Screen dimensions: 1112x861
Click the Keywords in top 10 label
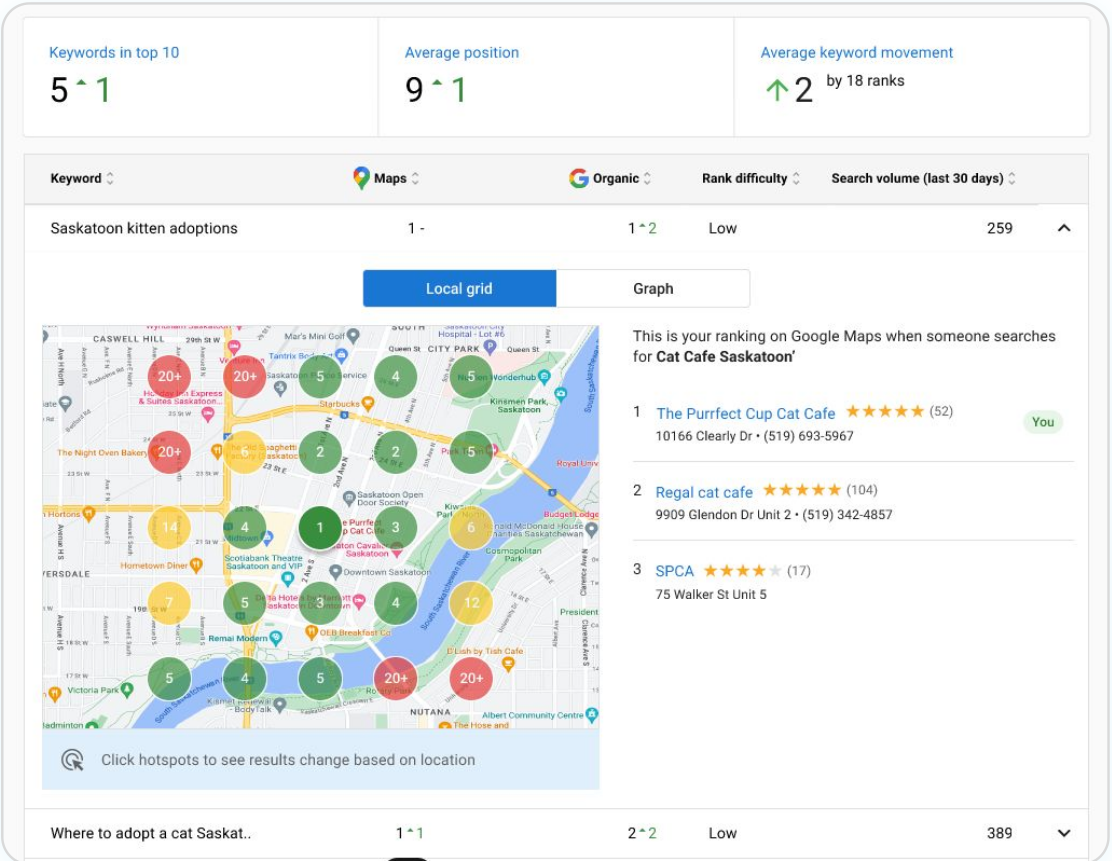pyautogui.click(x=114, y=52)
